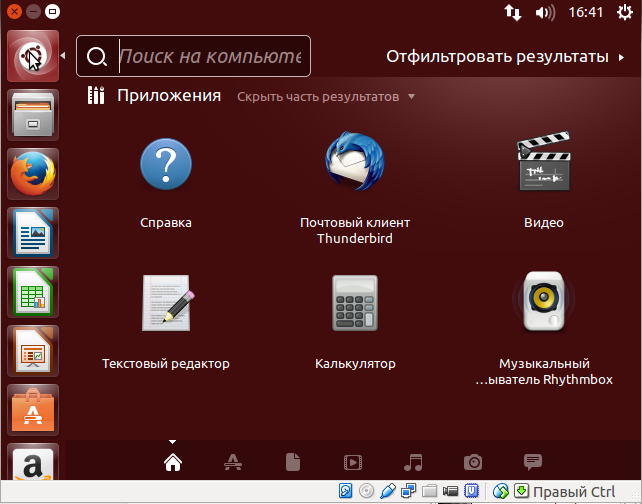
Task: Open the system power gear menu
Action: tap(625, 12)
